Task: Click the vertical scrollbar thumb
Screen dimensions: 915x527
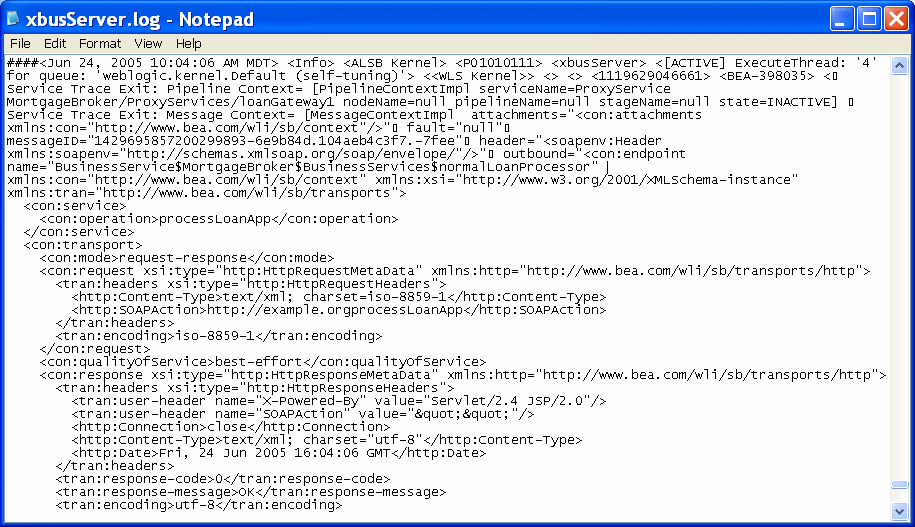Action: (x=899, y=484)
